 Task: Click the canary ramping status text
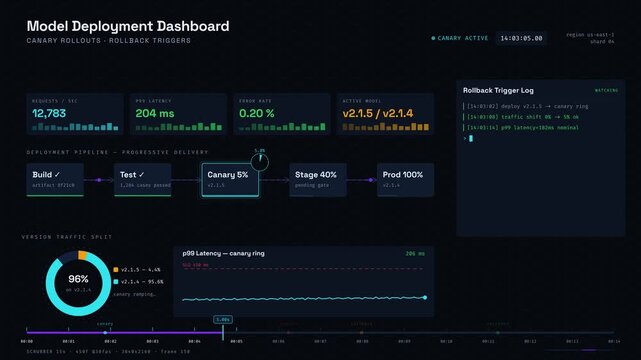(134, 294)
